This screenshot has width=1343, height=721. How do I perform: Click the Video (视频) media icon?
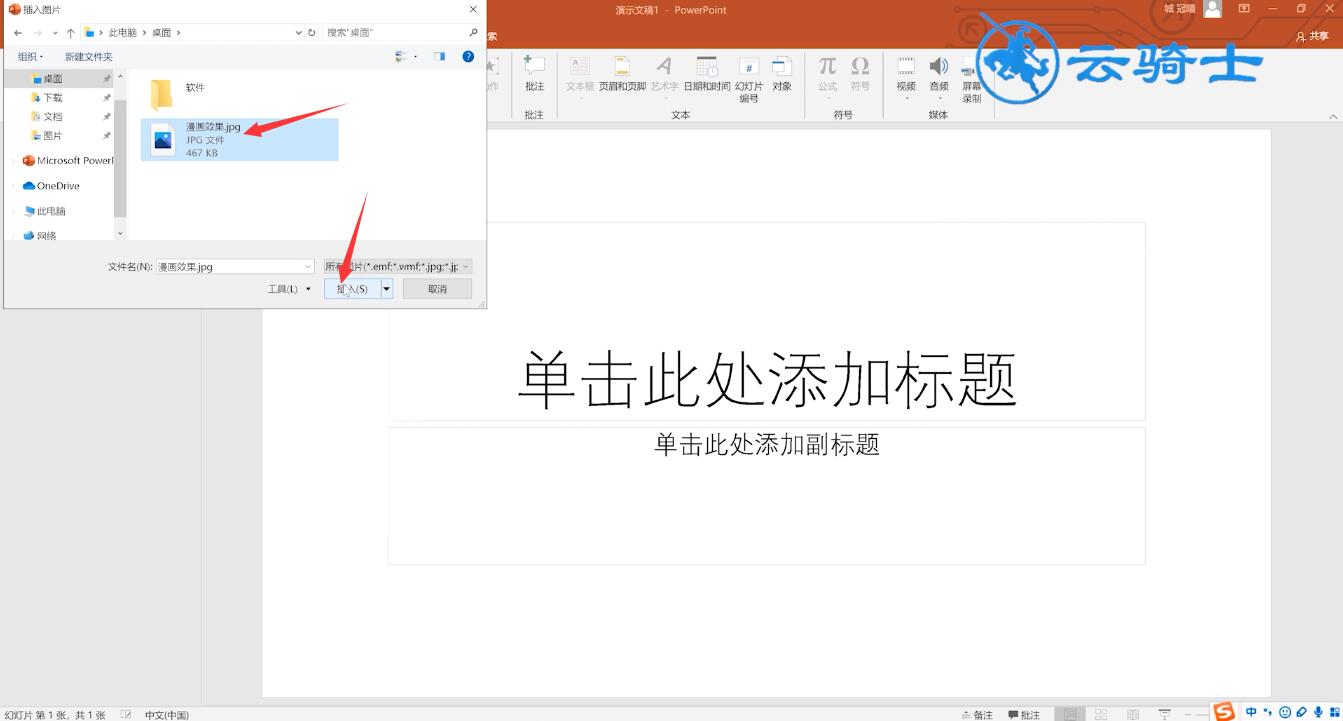[x=906, y=78]
